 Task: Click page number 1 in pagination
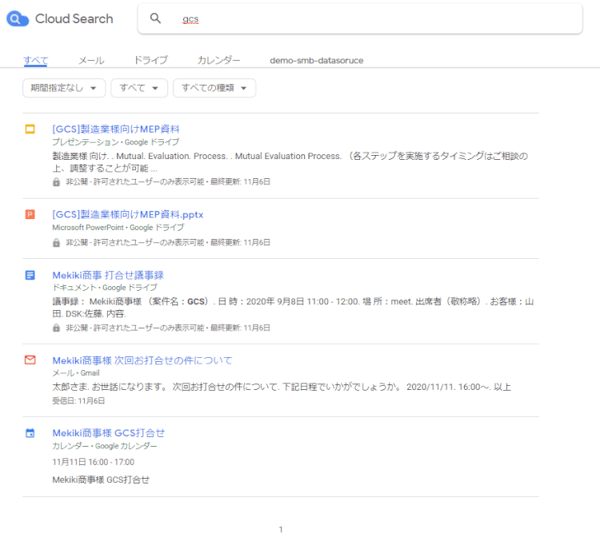(281, 529)
